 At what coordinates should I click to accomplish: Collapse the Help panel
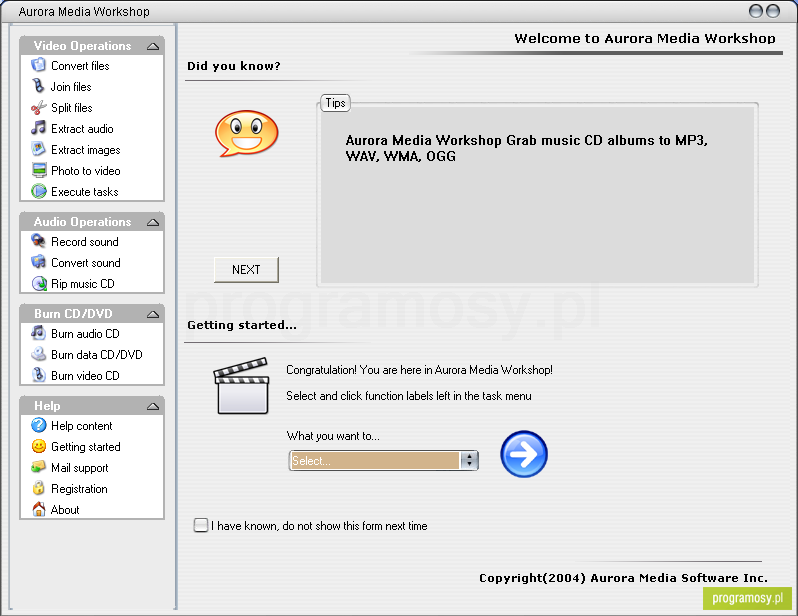[153, 406]
